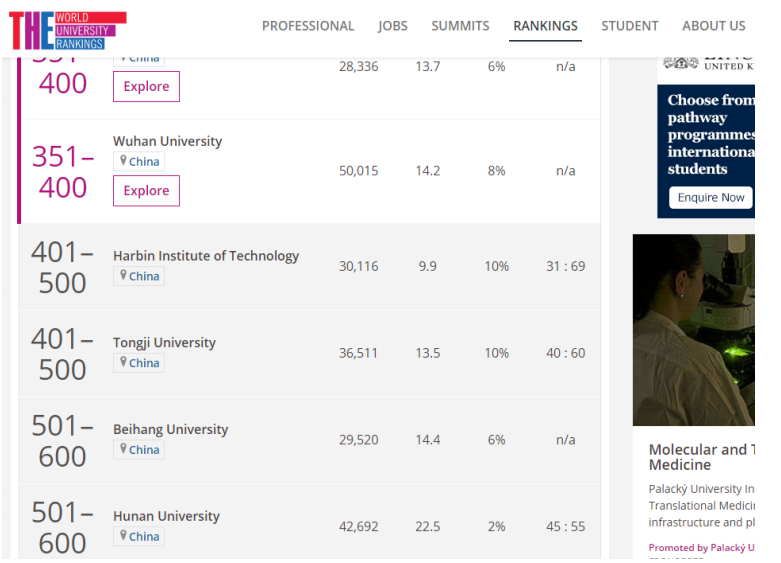Open Beihang University link
This screenshot has height=563, width=781.
coord(170,429)
